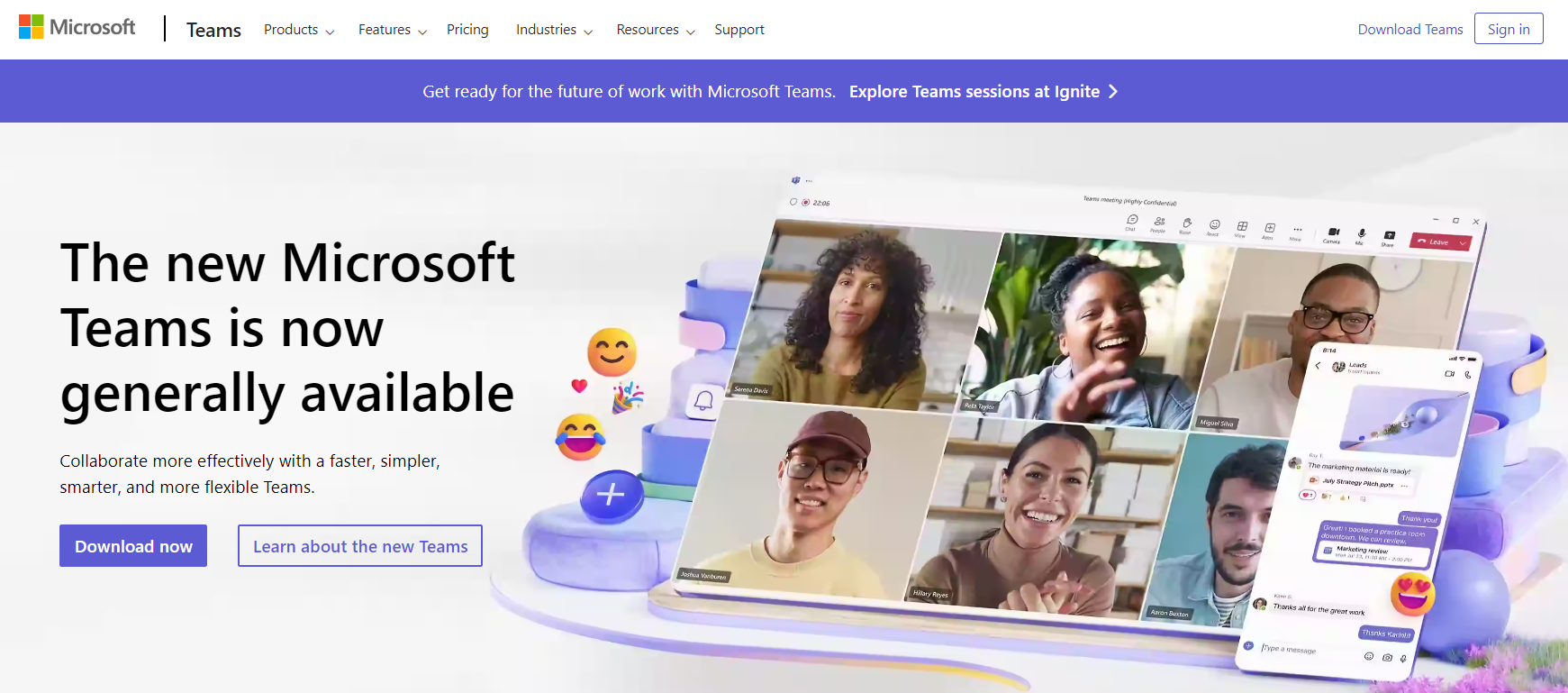Open the Download Teams link in the header
The image size is (1568, 693).
click(x=1410, y=29)
